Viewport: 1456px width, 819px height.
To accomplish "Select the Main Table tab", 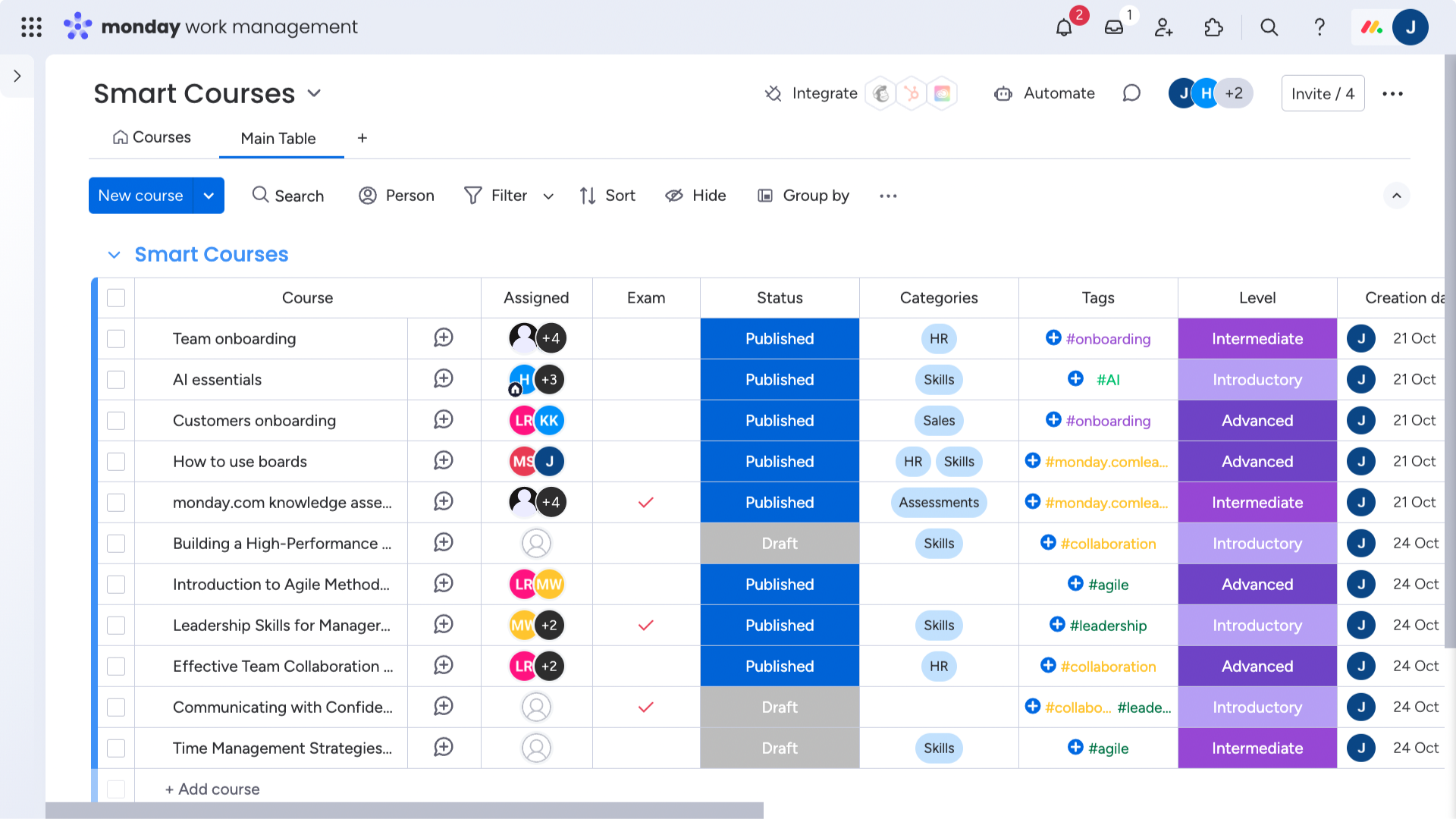I will (x=278, y=139).
